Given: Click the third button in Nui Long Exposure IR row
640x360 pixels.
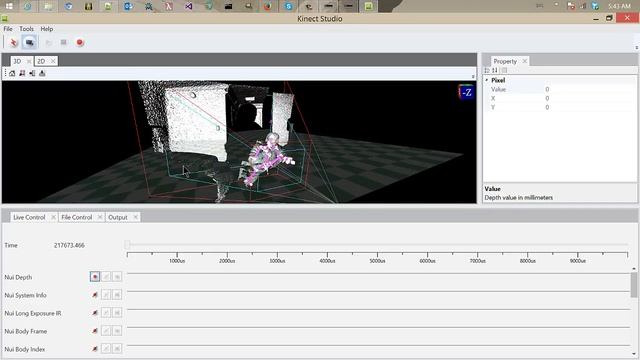Looking at the screenshot, I should point(117,313).
